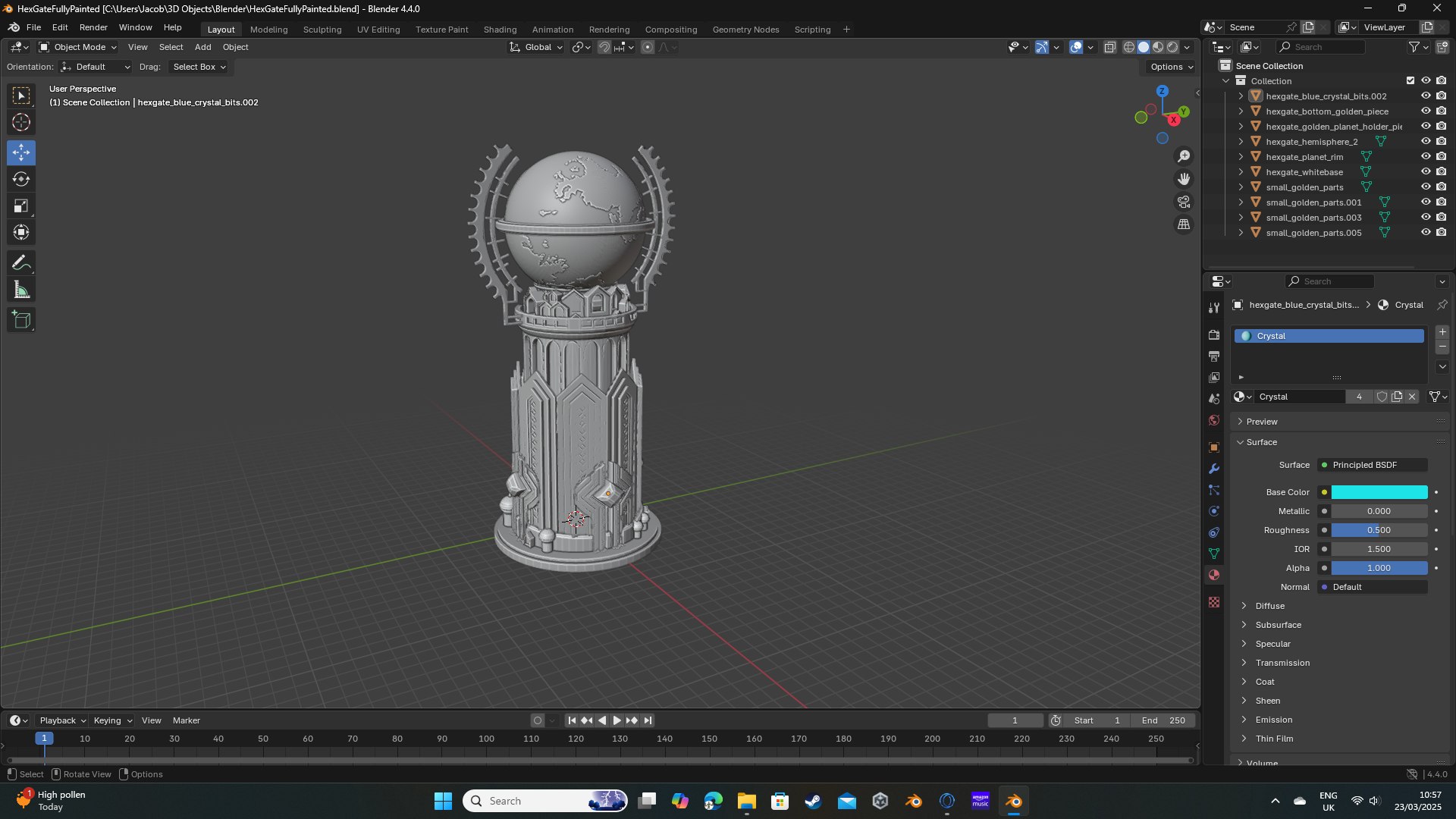Hide hexgate_whitebase with its eye icon

pos(1426,172)
